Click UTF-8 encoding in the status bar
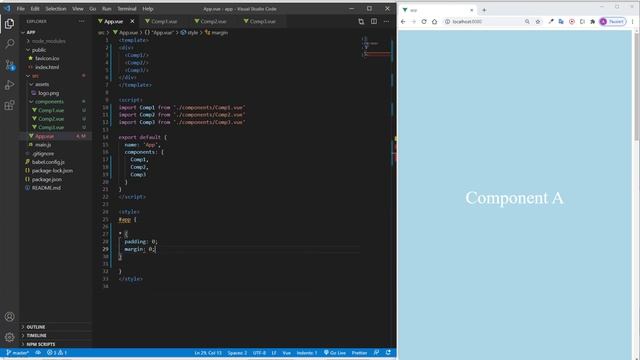The height and width of the screenshot is (360, 640). pos(259,353)
